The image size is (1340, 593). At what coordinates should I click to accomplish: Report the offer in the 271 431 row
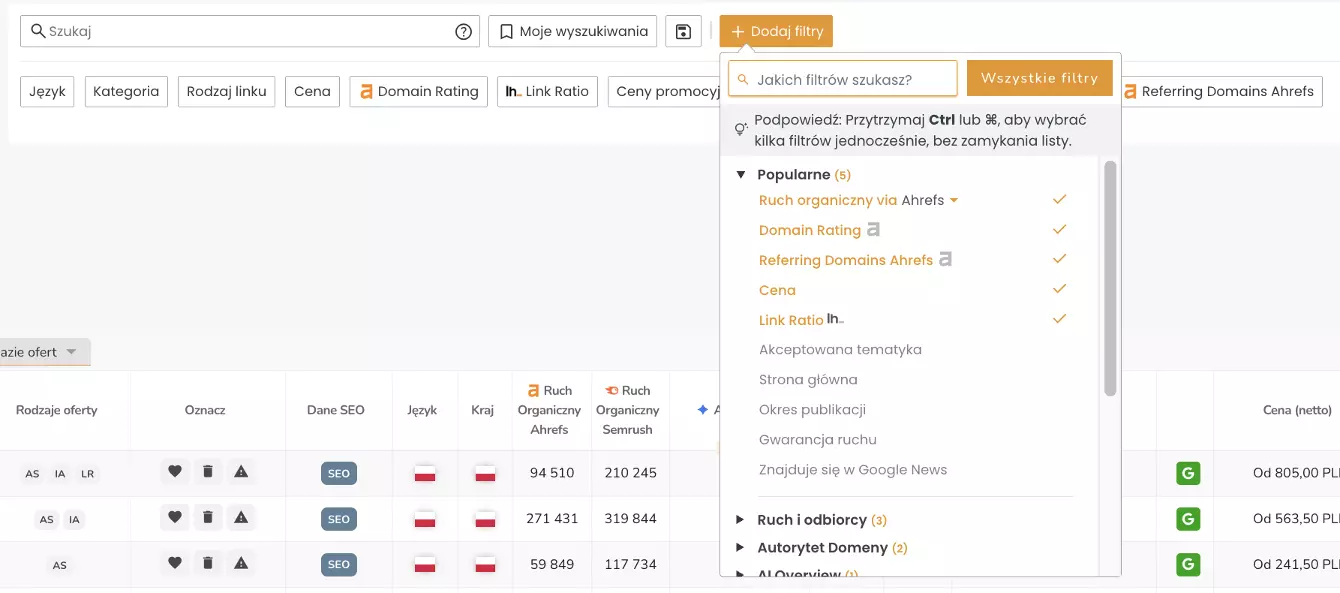pos(241,518)
